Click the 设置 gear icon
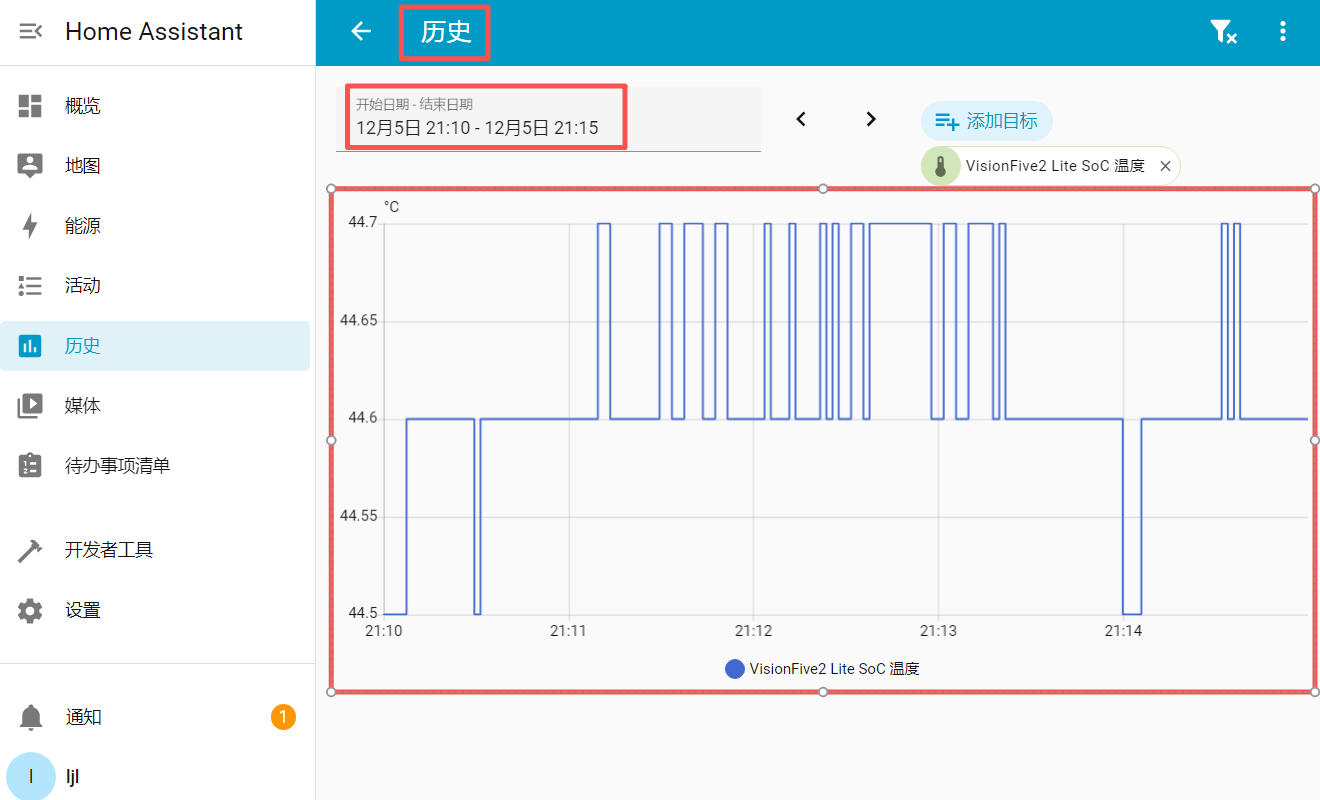Image resolution: width=1320 pixels, height=800 pixels. 30,610
